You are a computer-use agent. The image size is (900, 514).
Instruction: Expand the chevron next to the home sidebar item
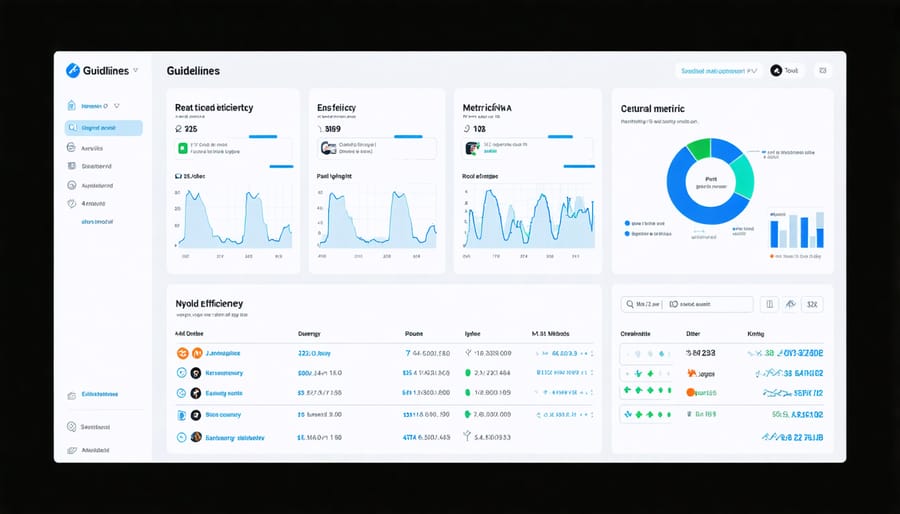point(117,106)
